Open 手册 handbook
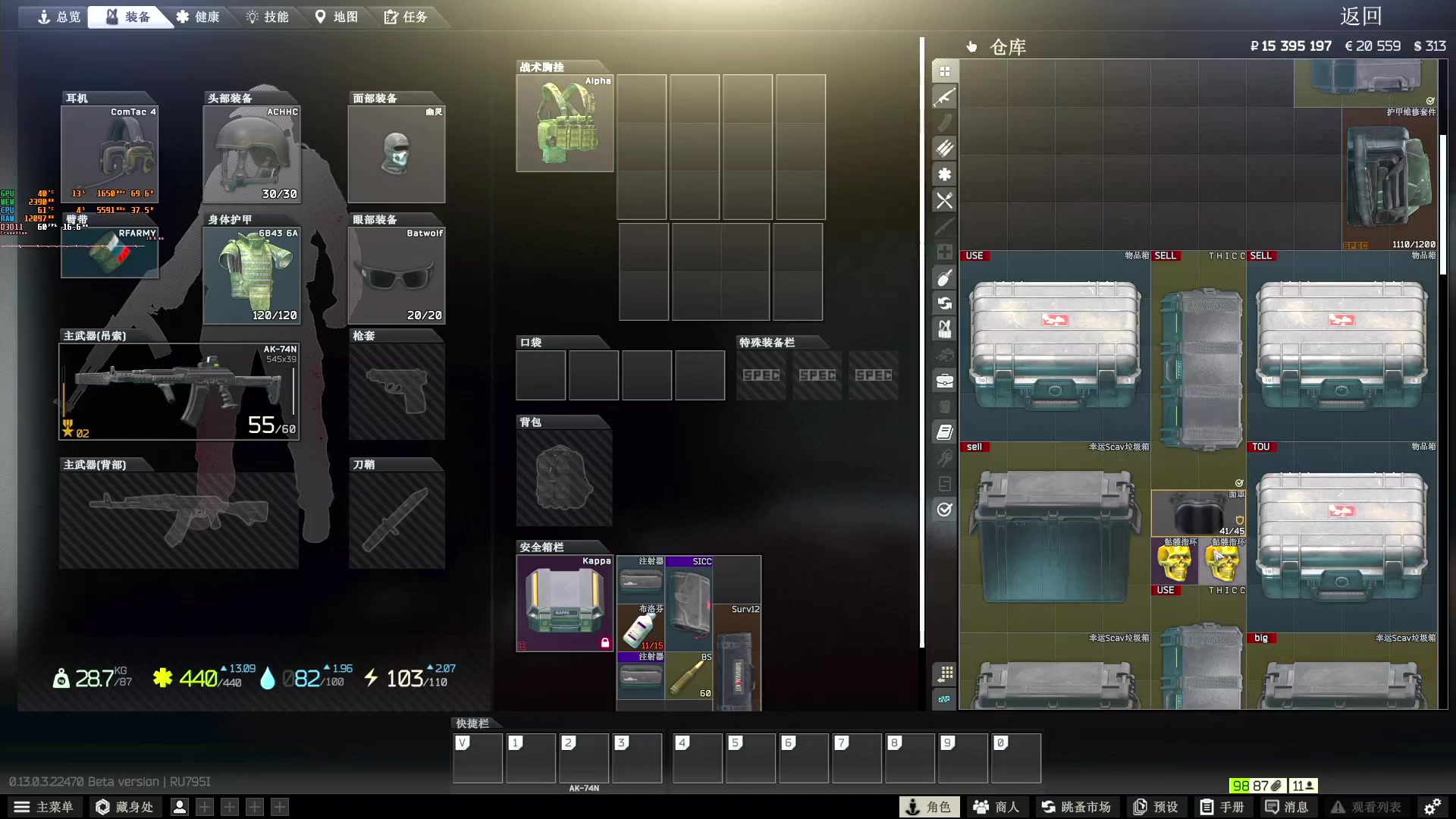This screenshot has width=1456, height=819. (1222, 807)
